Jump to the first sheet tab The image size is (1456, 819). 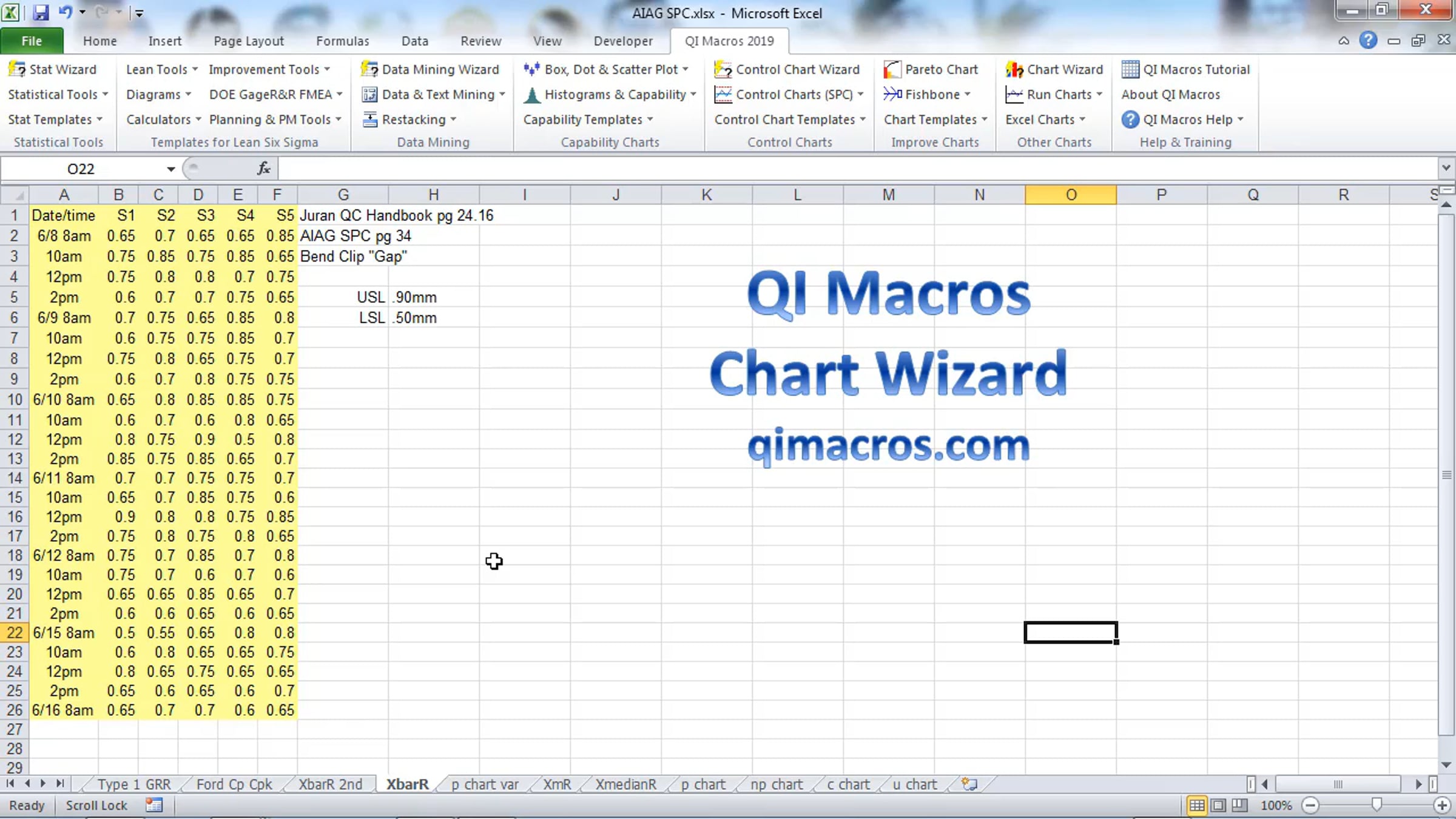pyautogui.click(x=10, y=784)
